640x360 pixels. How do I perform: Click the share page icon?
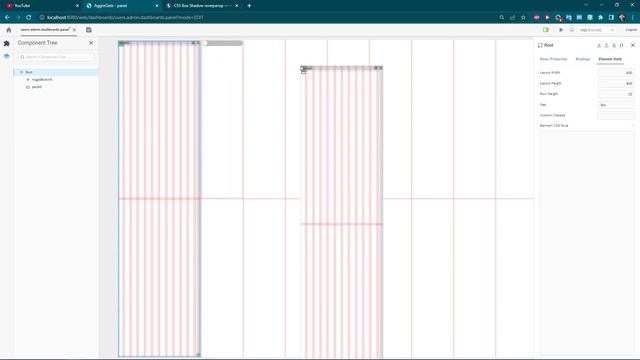pos(513,18)
